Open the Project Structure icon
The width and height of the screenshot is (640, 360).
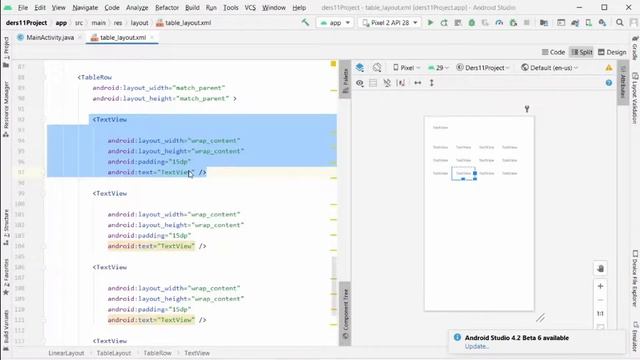544,23
